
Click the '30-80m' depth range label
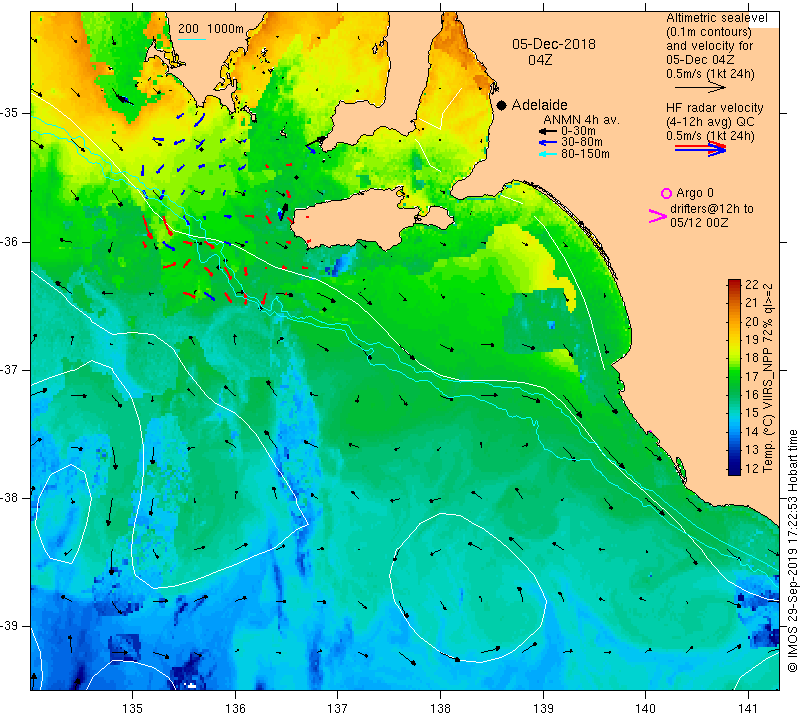point(582,142)
